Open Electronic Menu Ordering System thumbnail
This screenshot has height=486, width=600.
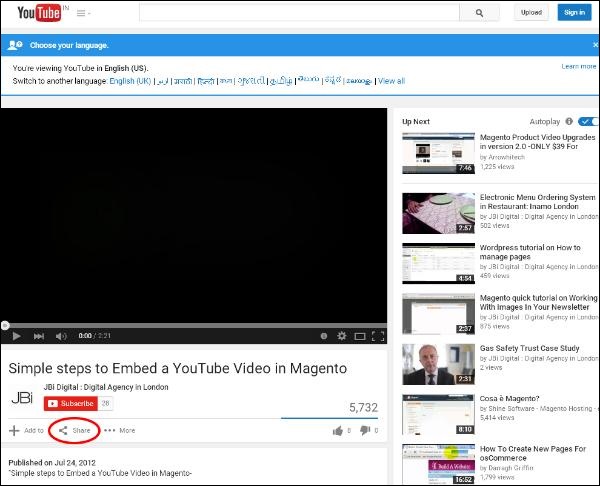pyautogui.click(x=438, y=213)
